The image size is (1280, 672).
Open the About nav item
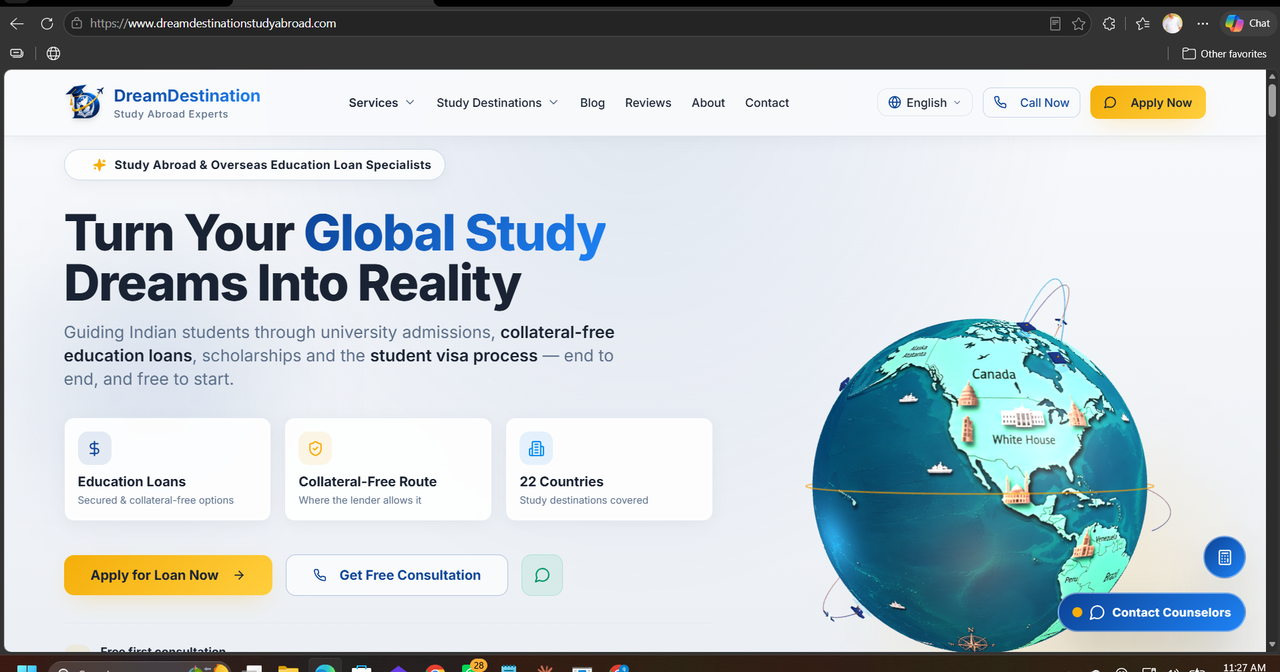click(x=708, y=103)
